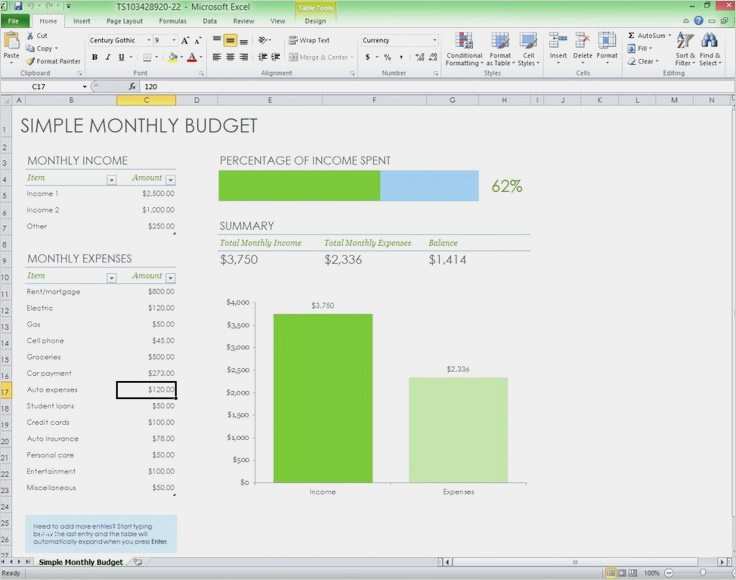Select the Rent/mortgage amount cell $800.00

[x=146, y=291]
